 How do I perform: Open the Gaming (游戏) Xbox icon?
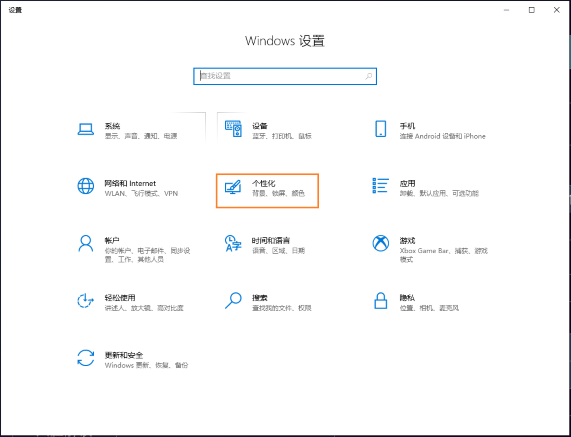coord(381,243)
